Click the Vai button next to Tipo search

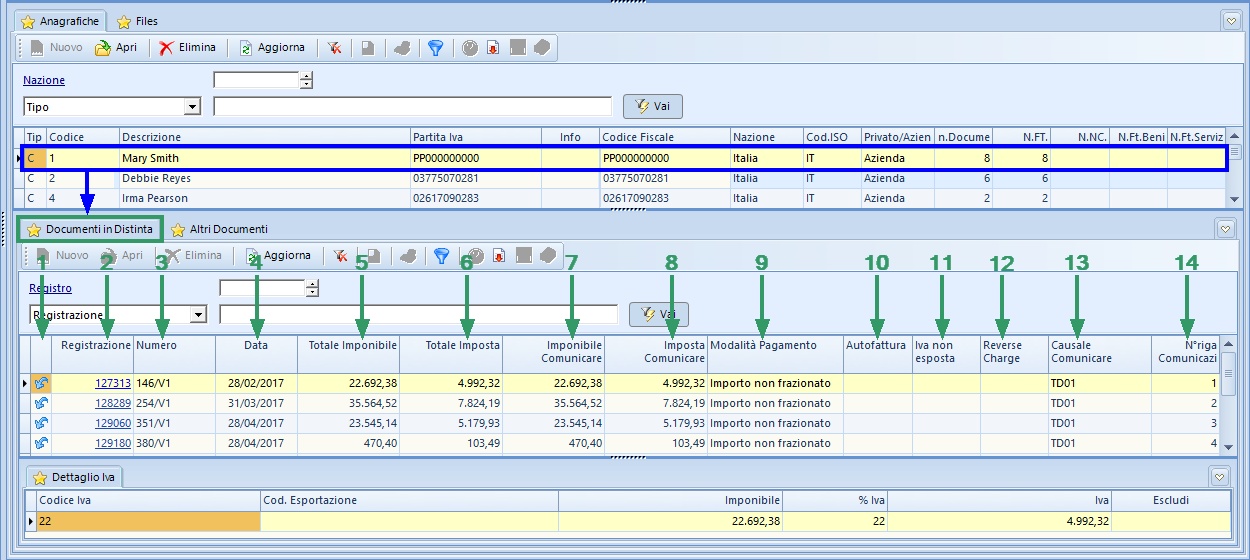coord(652,107)
